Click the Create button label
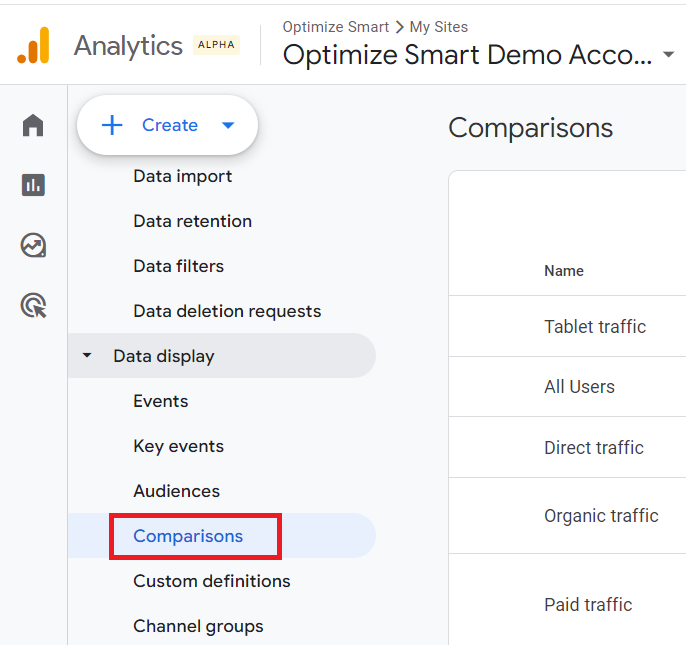The width and height of the screenshot is (686, 645). tap(170, 125)
